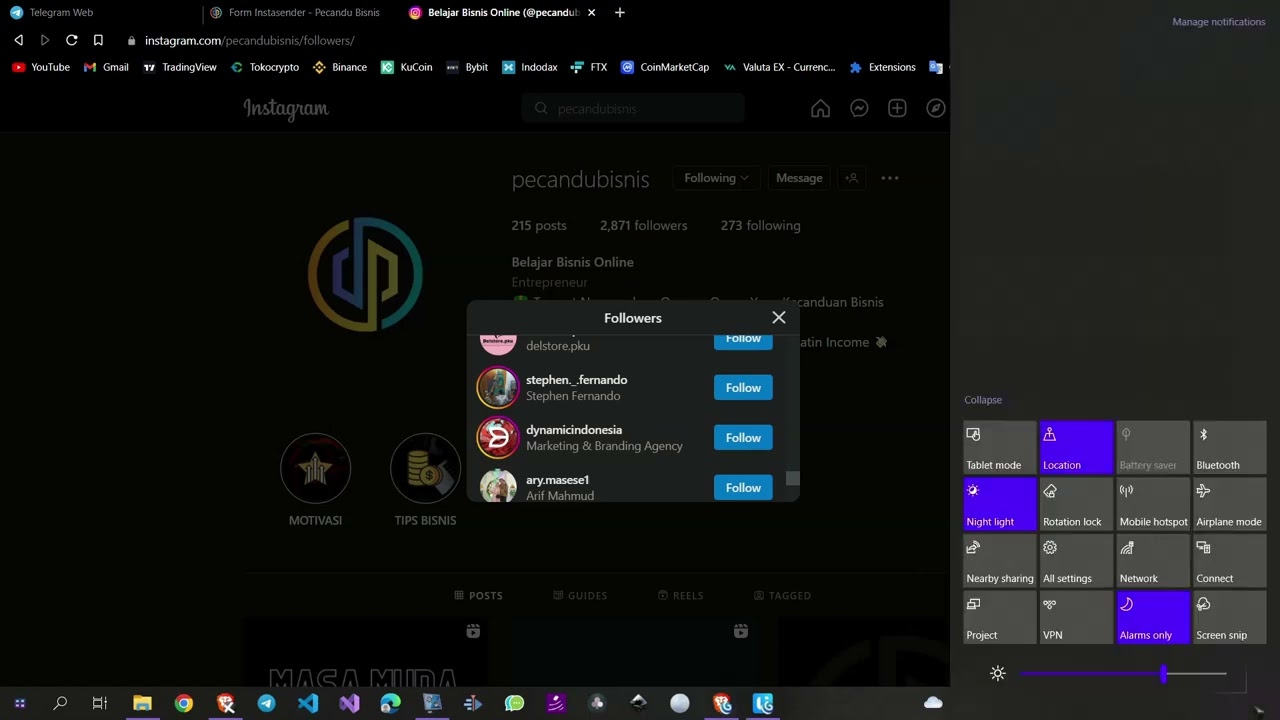Create new post plus icon
This screenshot has width=1280, height=720.
(897, 108)
